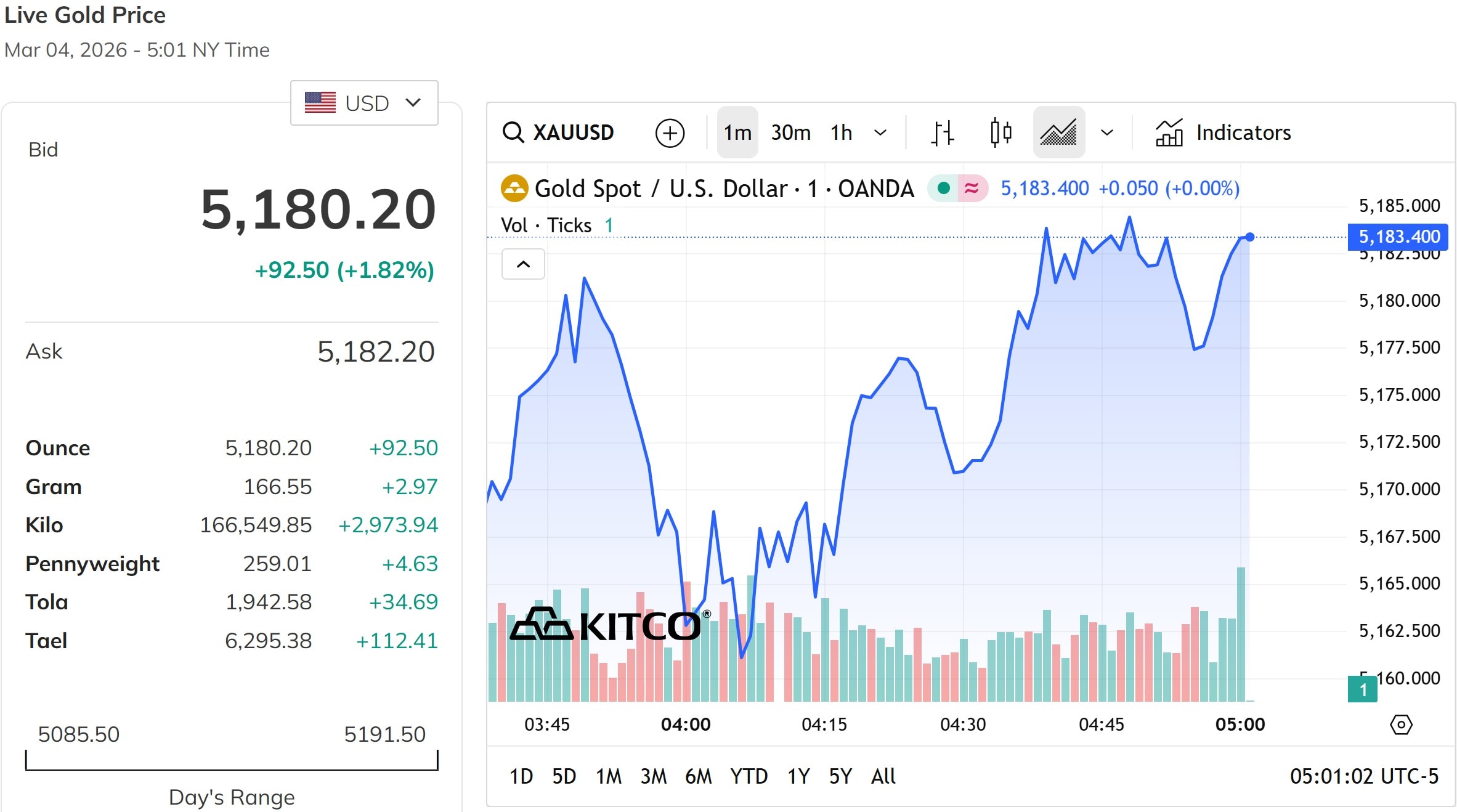Toggle the green market status indicator
This screenshot has width=1457, height=812.
click(x=943, y=189)
